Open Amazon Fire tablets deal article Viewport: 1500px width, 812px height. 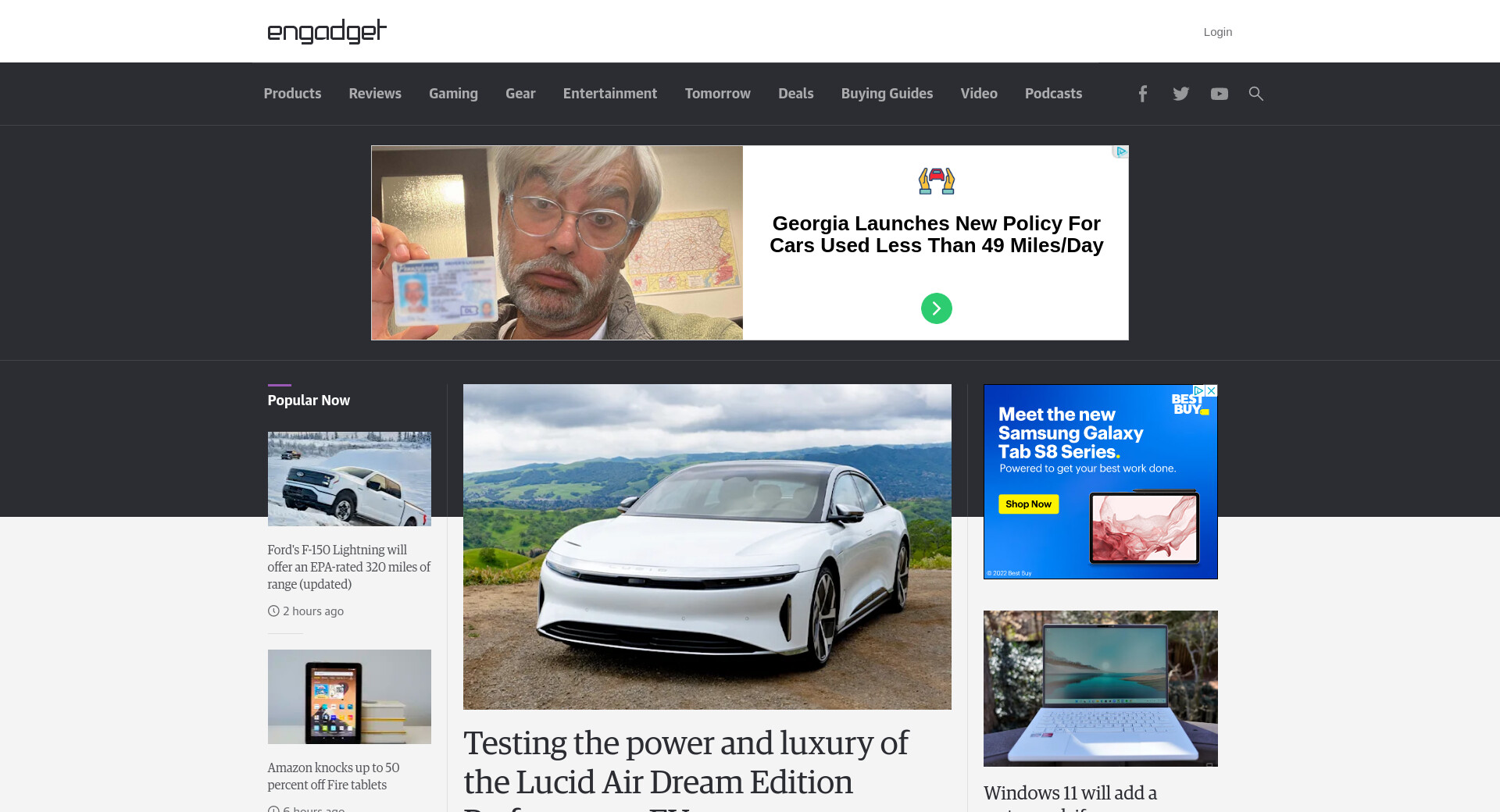333,776
